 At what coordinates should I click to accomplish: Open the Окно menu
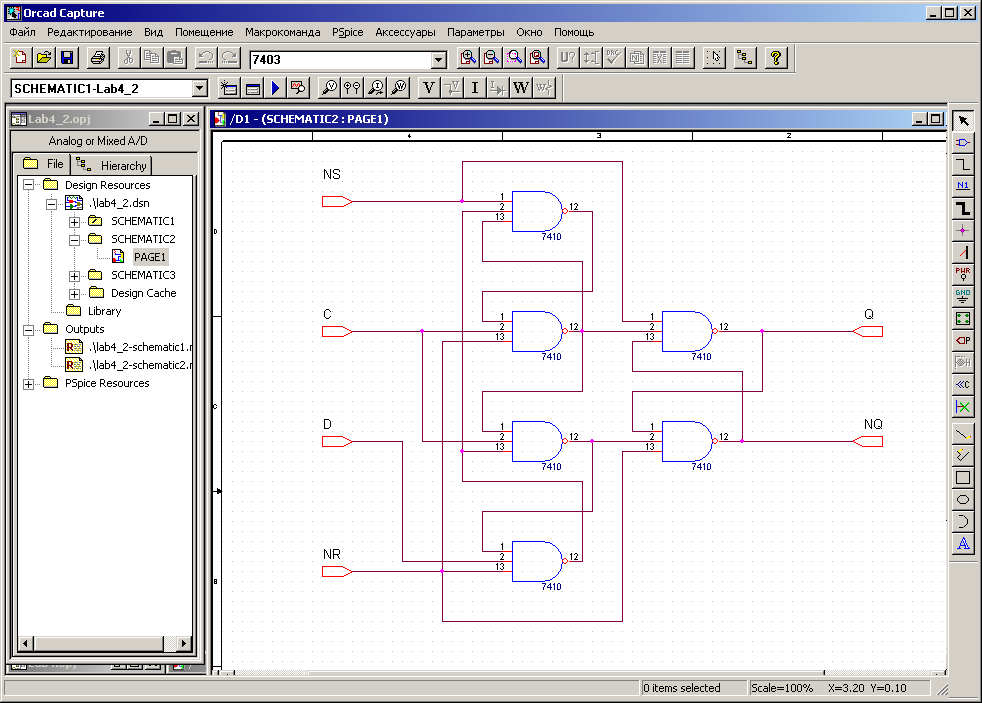tap(529, 32)
